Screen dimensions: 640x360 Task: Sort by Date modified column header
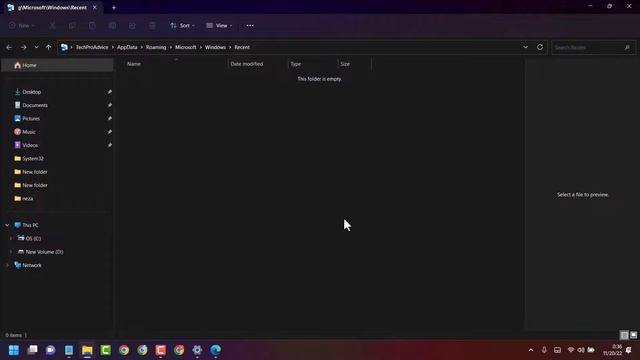(247, 64)
